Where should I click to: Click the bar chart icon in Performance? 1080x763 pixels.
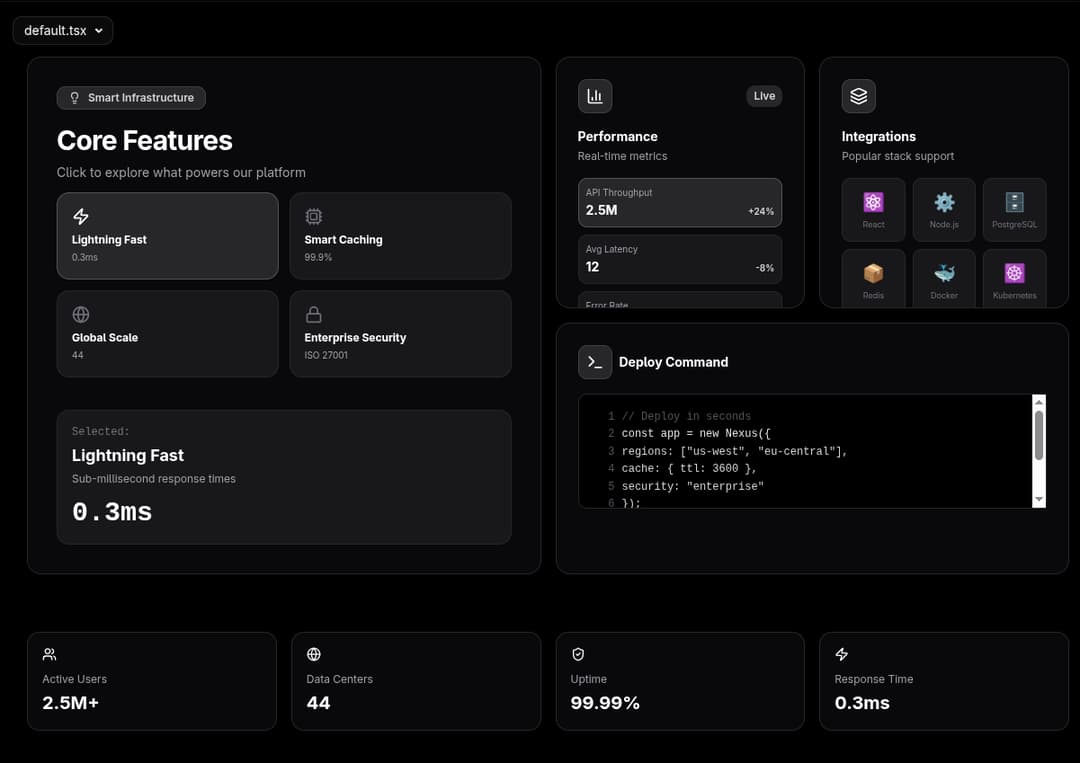click(595, 96)
